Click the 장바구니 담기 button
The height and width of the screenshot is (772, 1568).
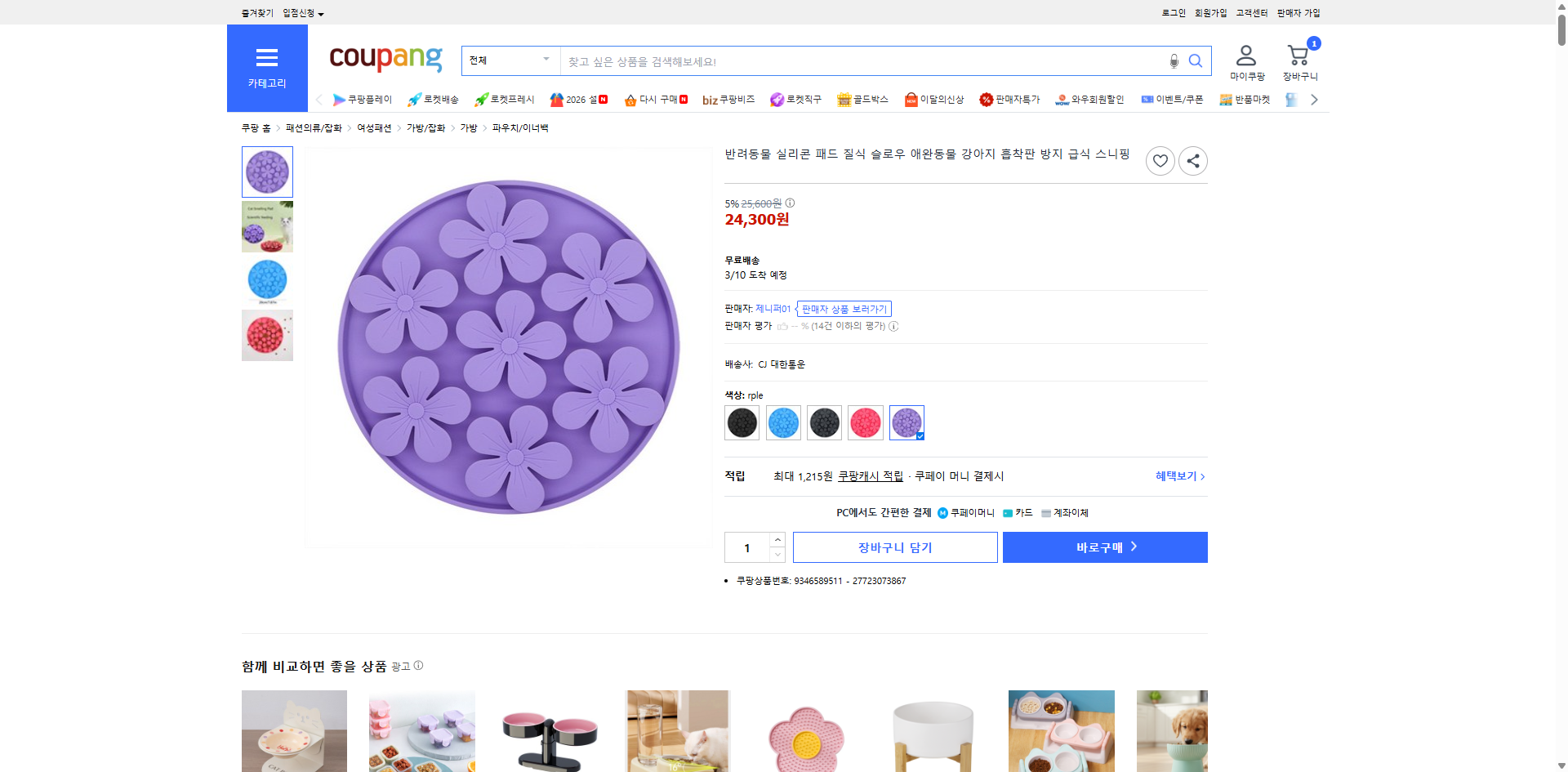(x=895, y=547)
